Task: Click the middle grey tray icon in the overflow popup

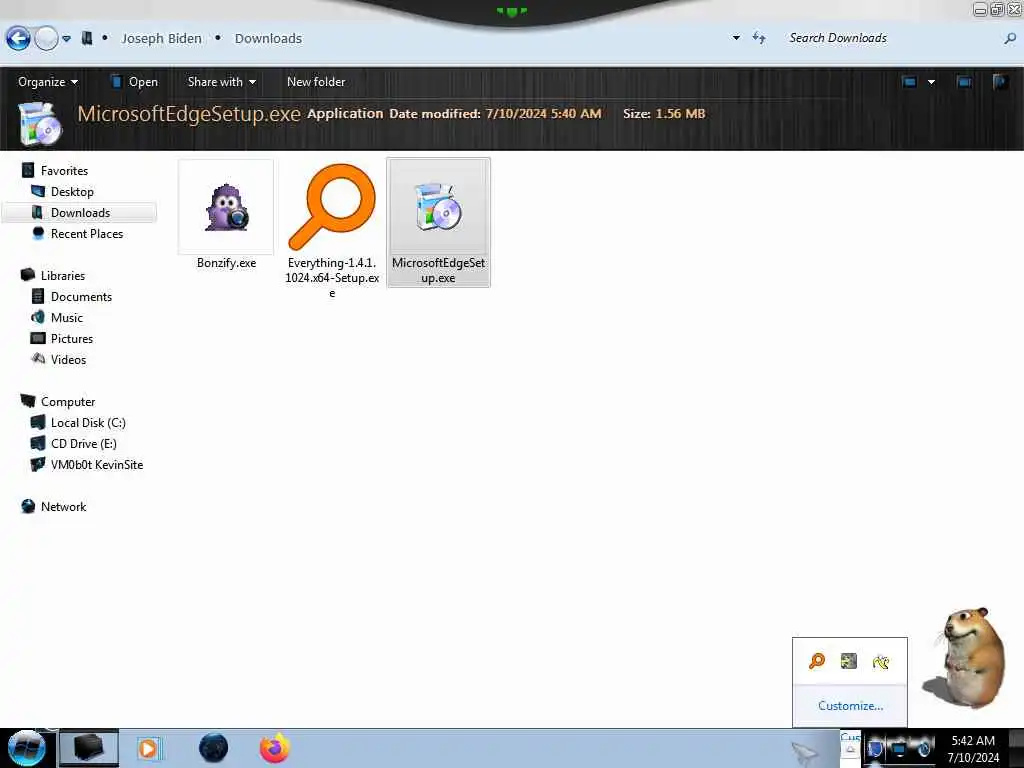Action: click(x=848, y=661)
